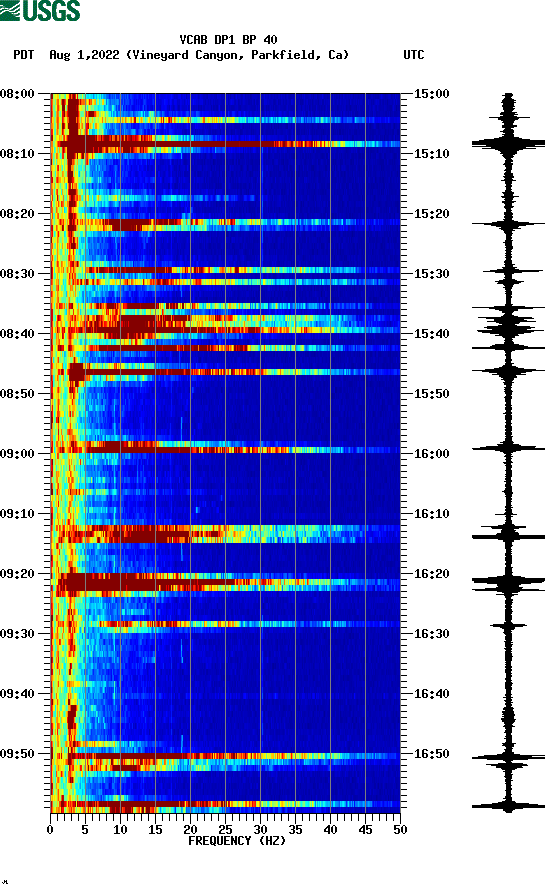Click the 09:10 PDT time label
The height and width of the screenshot is (893, 552).
(x=17, y=514)
